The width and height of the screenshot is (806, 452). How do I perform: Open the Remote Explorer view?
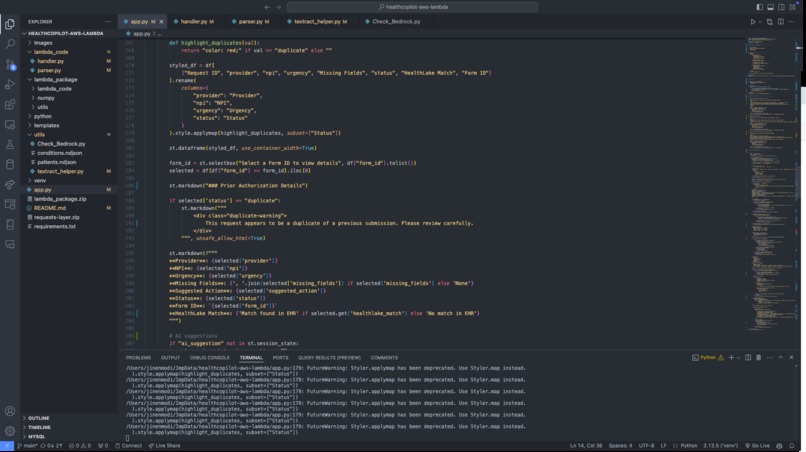click(10, 124)
